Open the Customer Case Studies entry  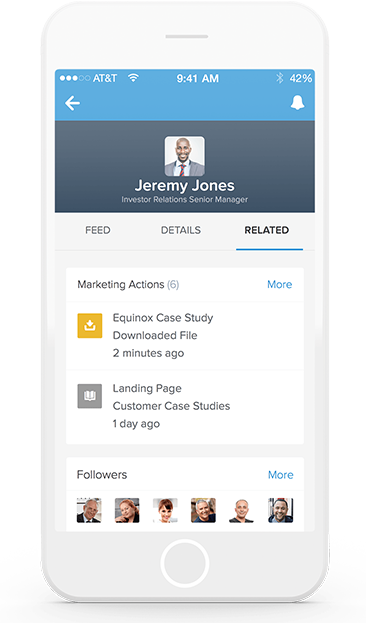point(185,406)
